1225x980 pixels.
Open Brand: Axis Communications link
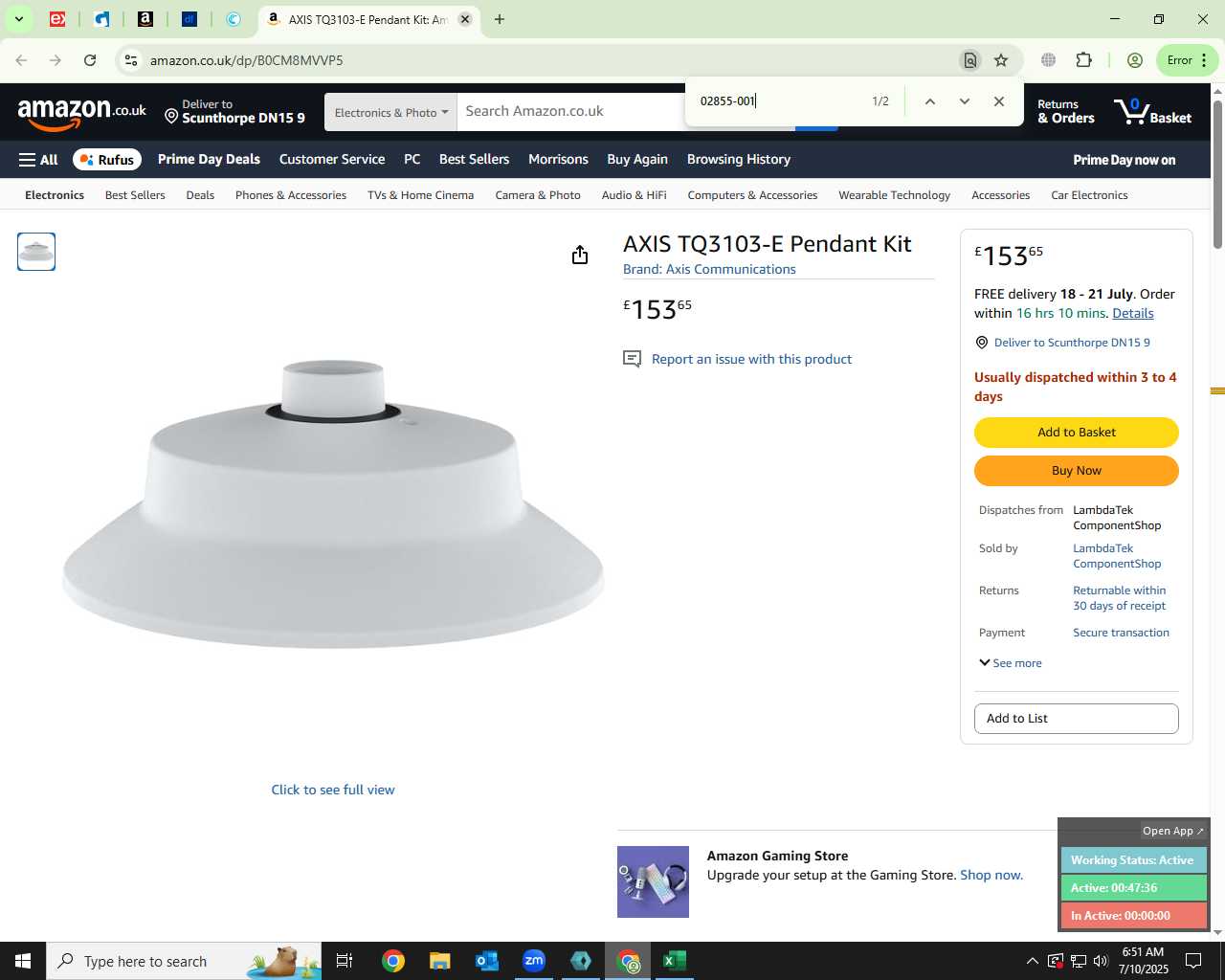(x=709, y=270)
